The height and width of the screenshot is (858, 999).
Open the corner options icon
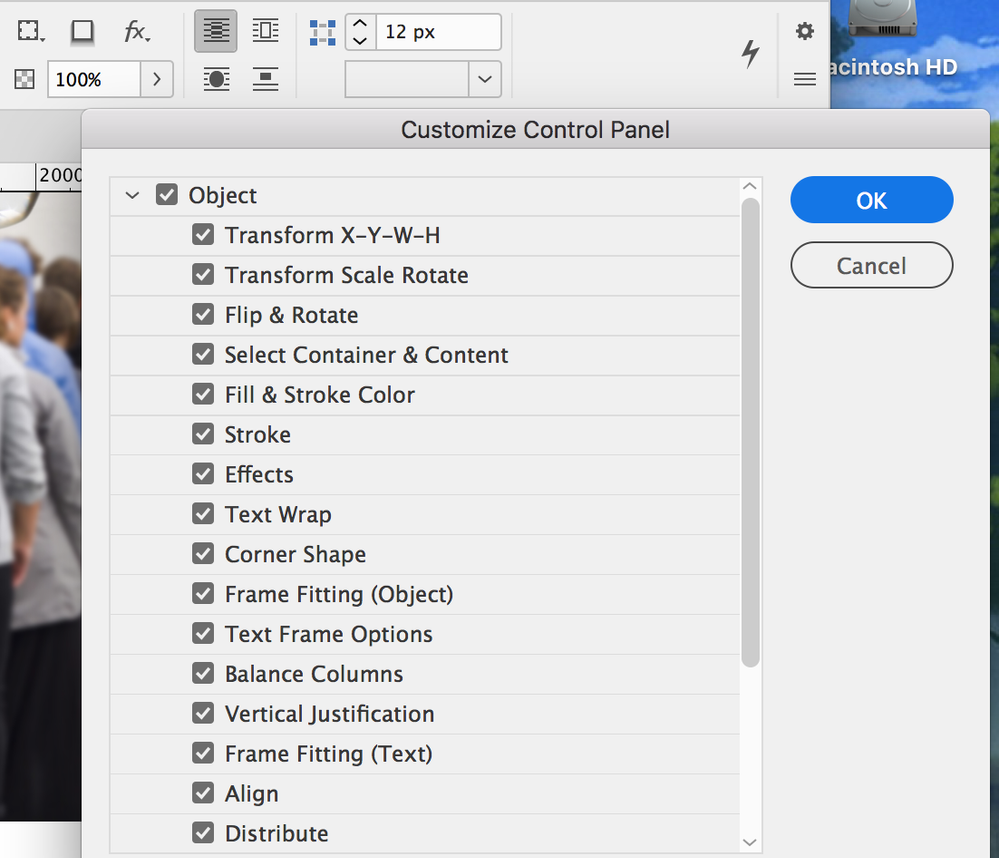tap(29, 32)
